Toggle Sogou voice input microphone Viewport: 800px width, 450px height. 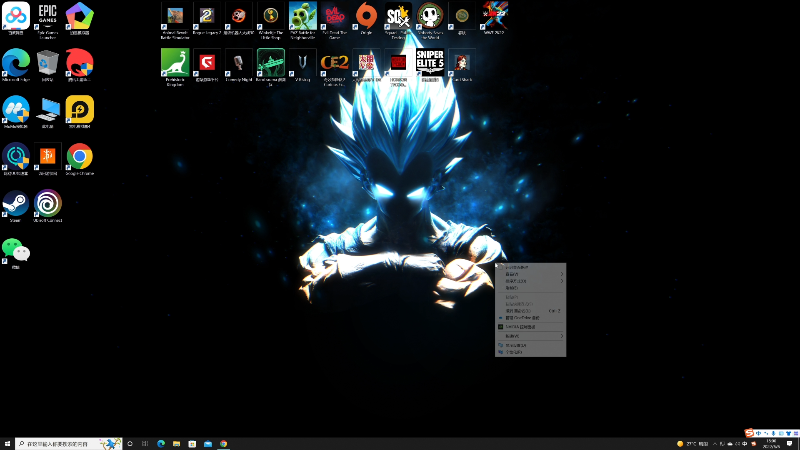[773, 433]
